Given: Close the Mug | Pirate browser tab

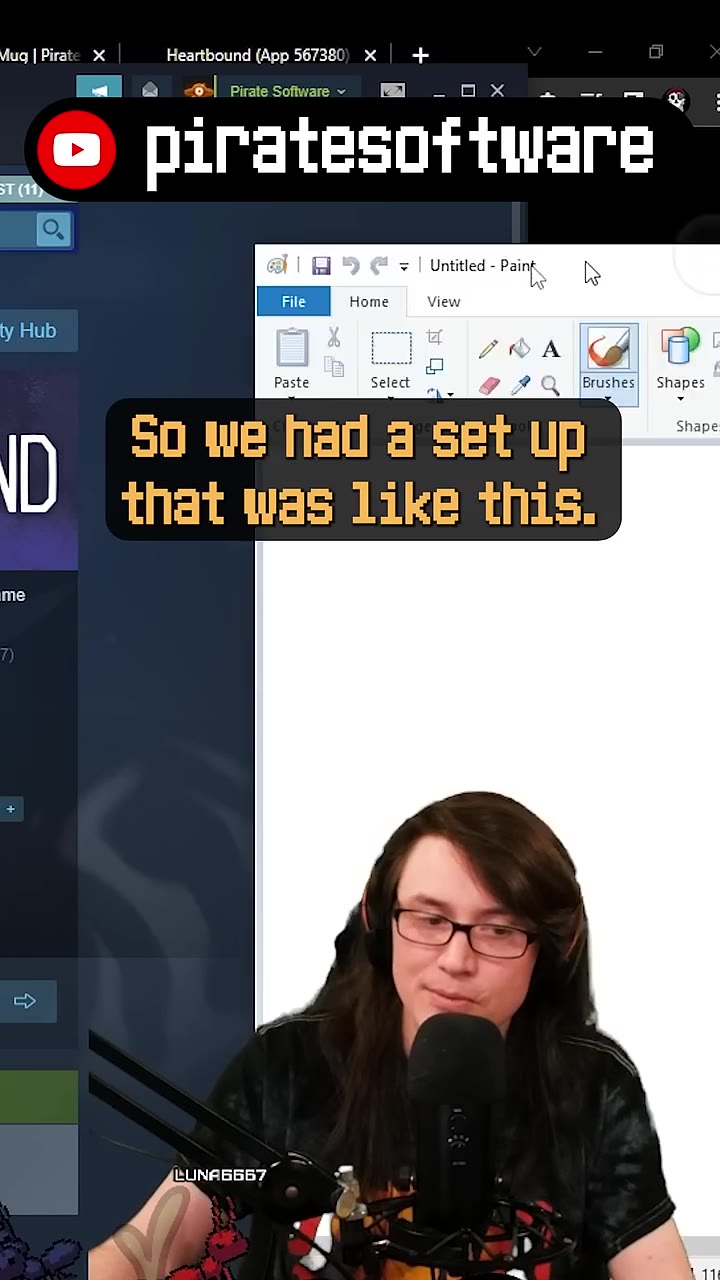Looking at the screenshot, I should click(99, 55).
